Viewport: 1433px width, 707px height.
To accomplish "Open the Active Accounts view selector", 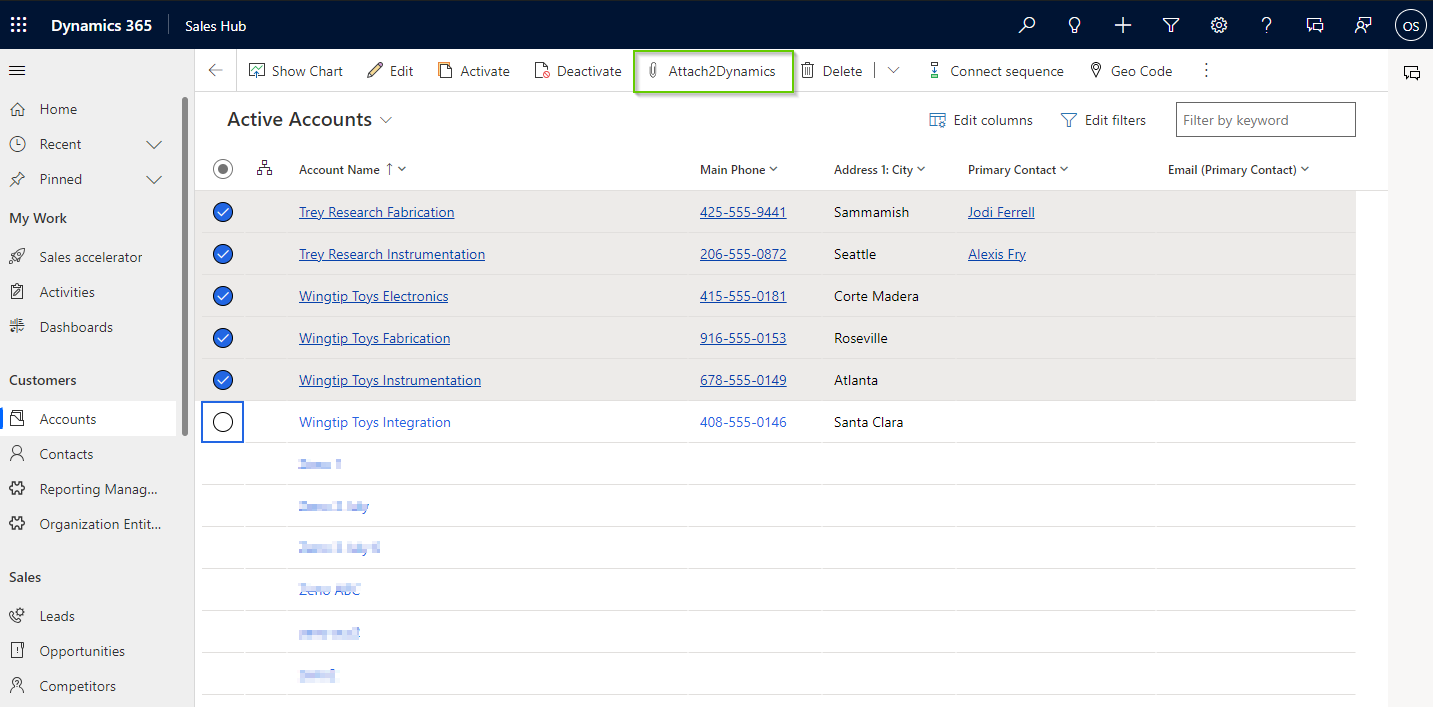I will pos(387,119).
